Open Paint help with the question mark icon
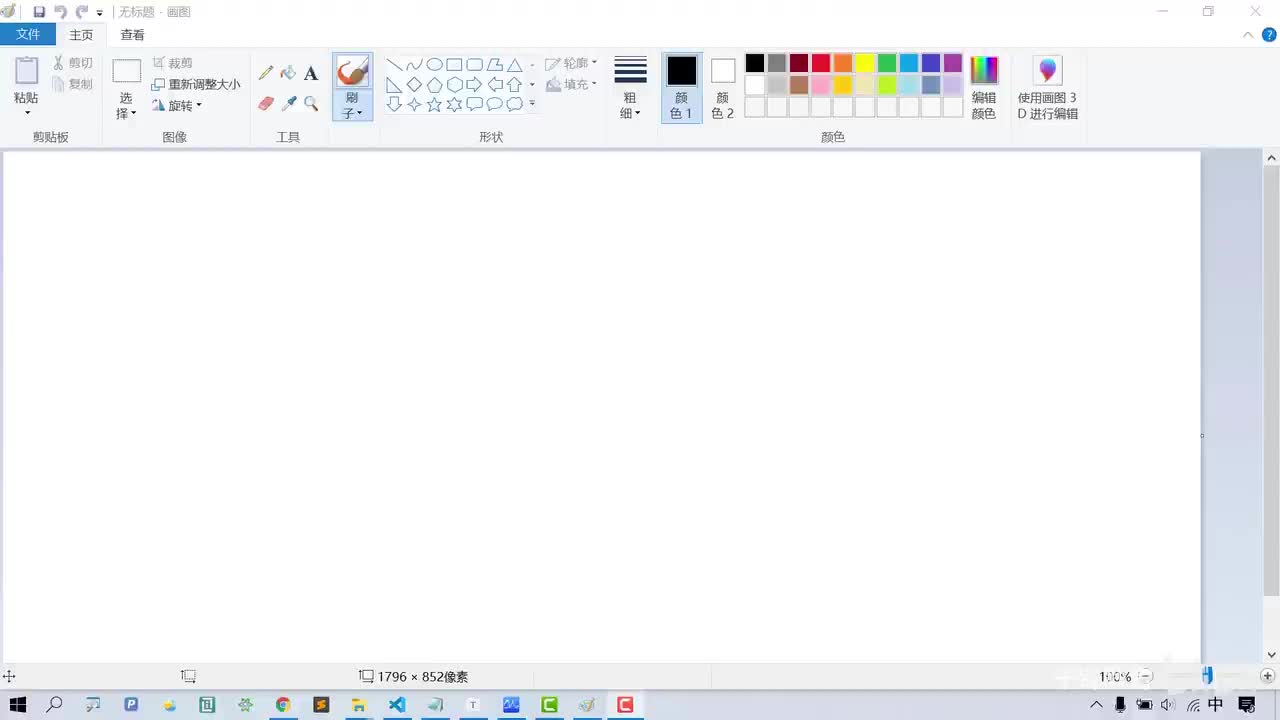Screen dimensions: 1280x720 pyautogui.click(x=1269, y=35)
